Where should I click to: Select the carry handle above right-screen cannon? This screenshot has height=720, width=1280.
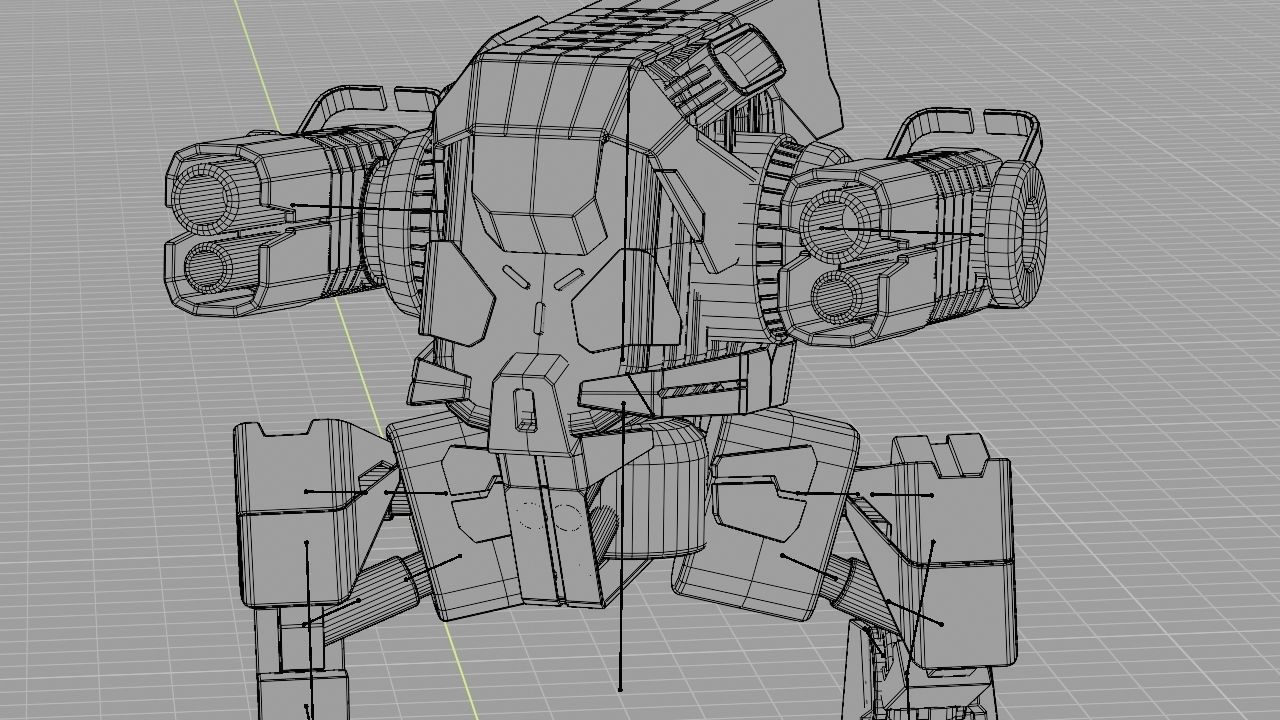(x=964, y=133)
